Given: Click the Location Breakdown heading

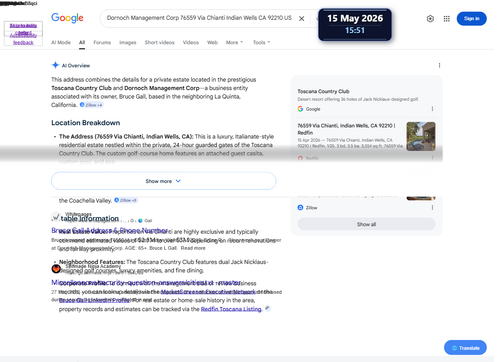Looking at the screenshot, I should pyautogui.click(x=86, y=123).
